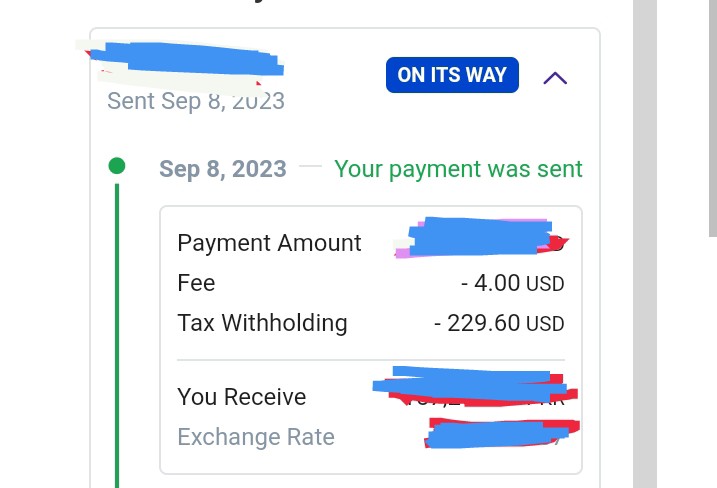
Task: Click the divider line above You Receive
Action: point(370,360)
